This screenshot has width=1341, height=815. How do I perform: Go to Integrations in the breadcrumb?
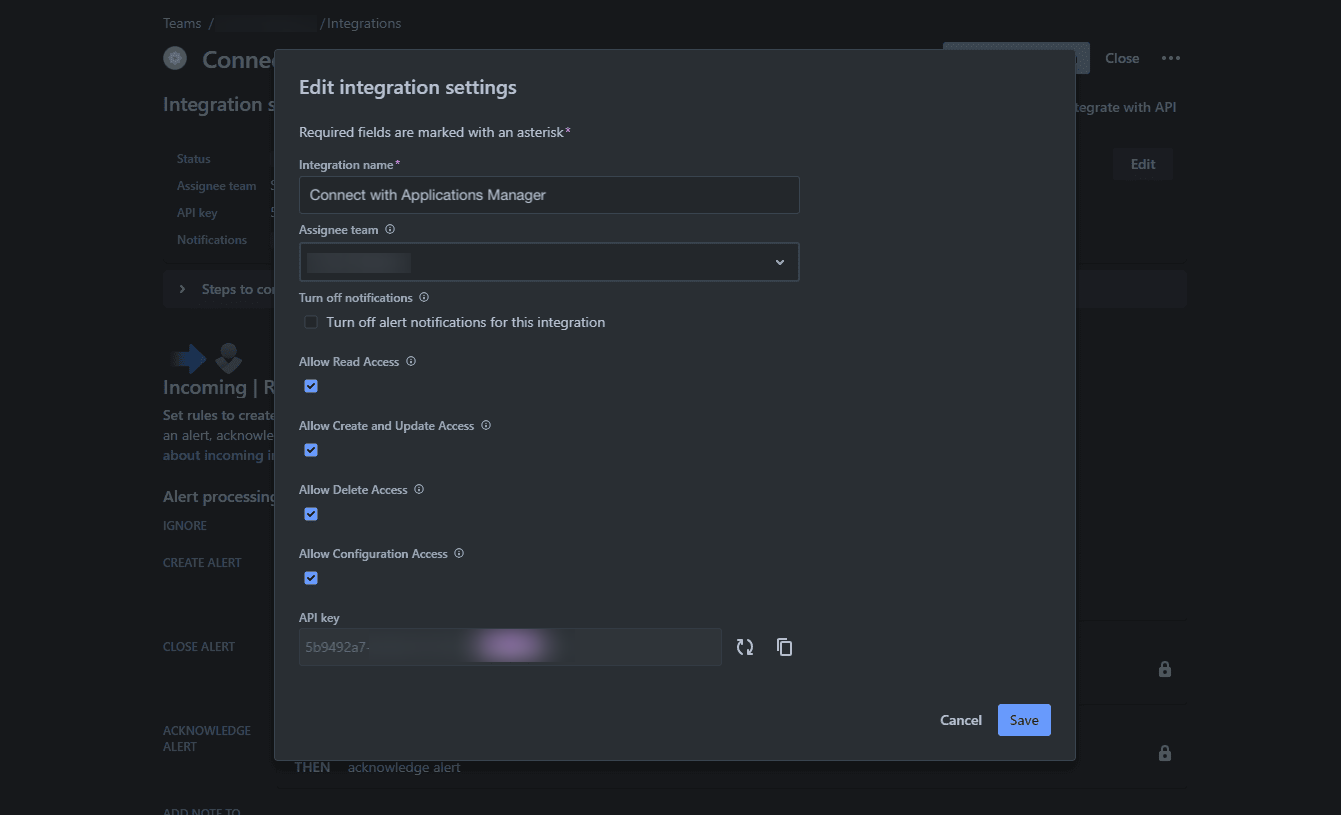click(364, 23)
